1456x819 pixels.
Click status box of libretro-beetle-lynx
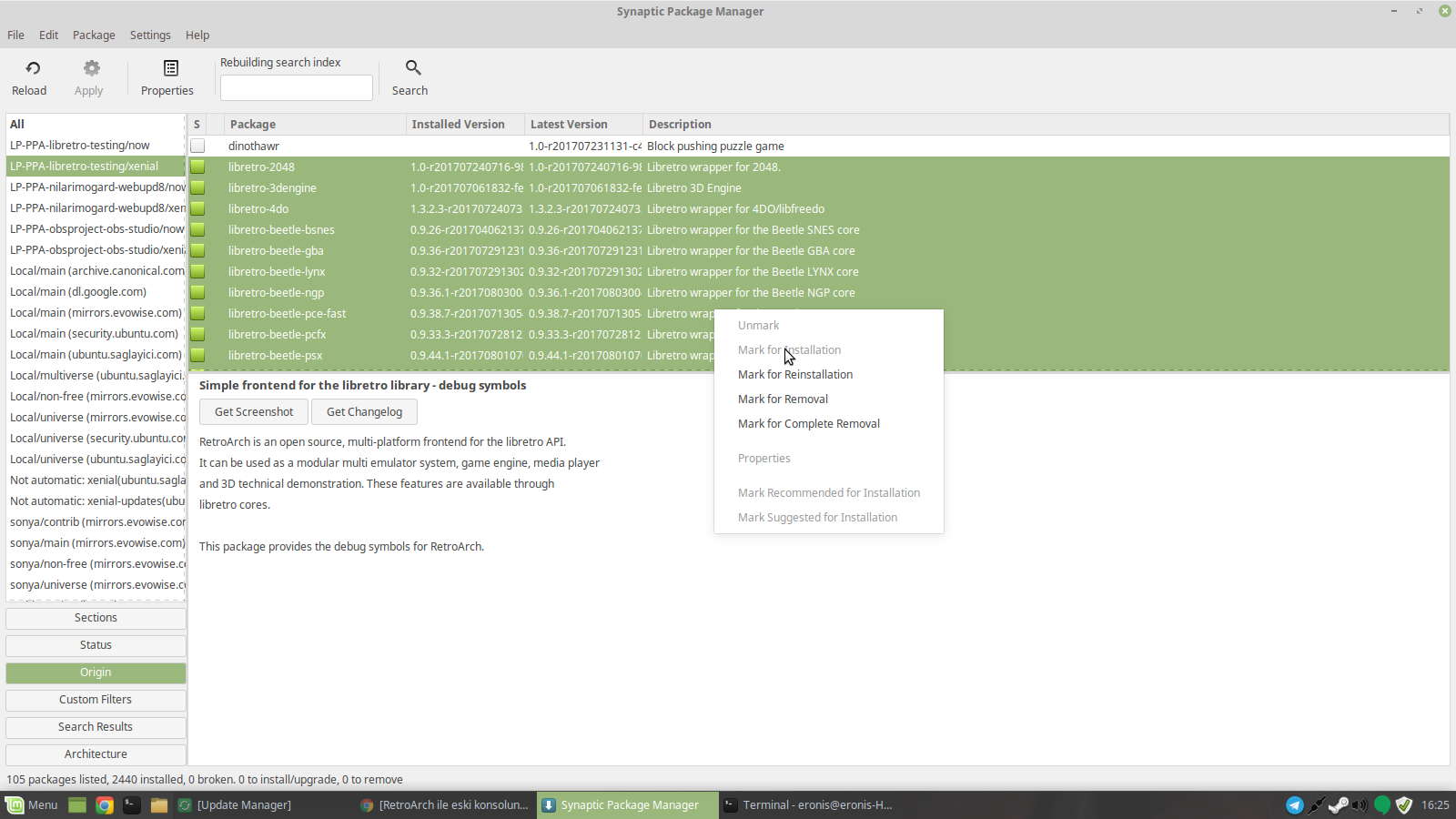[x=197, y=271]
